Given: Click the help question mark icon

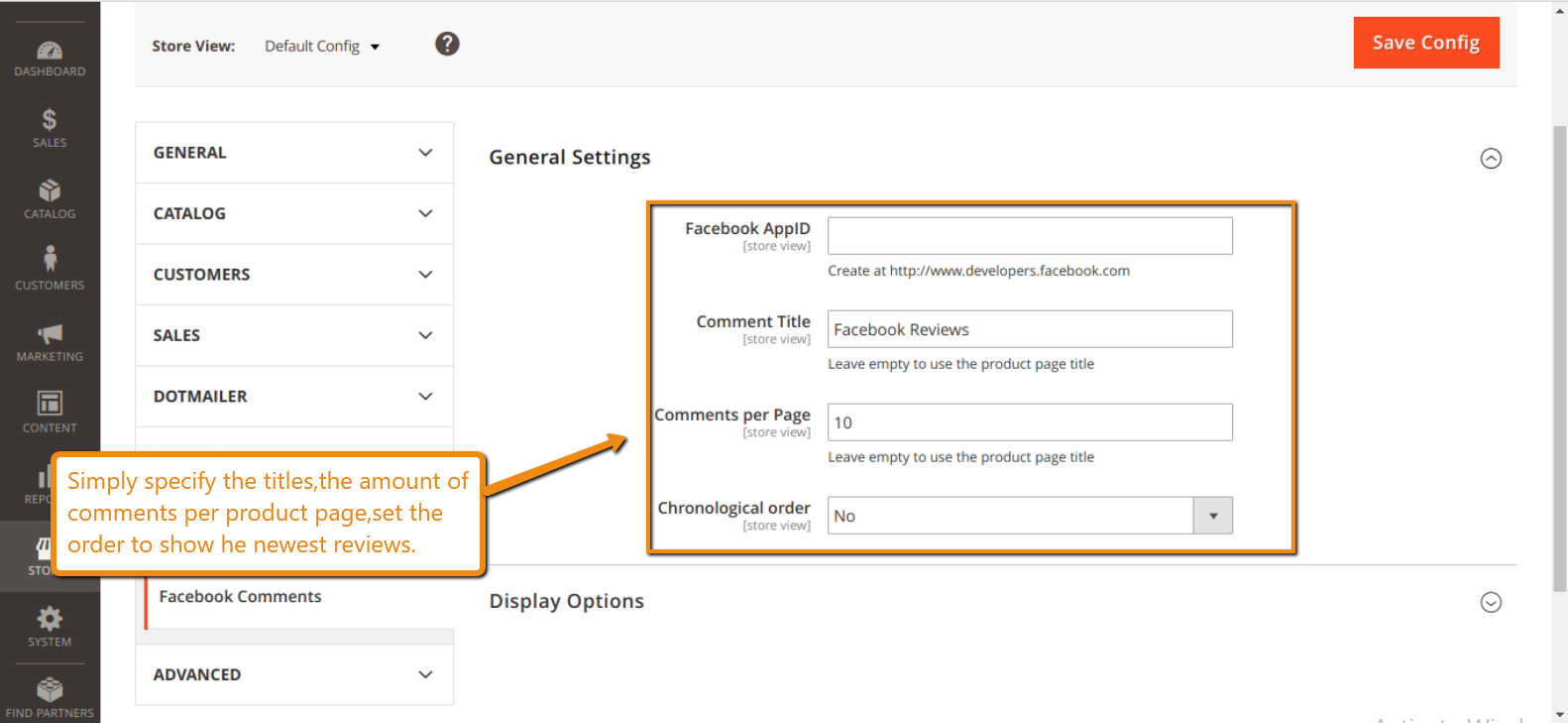Looking at the screenshot, I should coord(447,44).
